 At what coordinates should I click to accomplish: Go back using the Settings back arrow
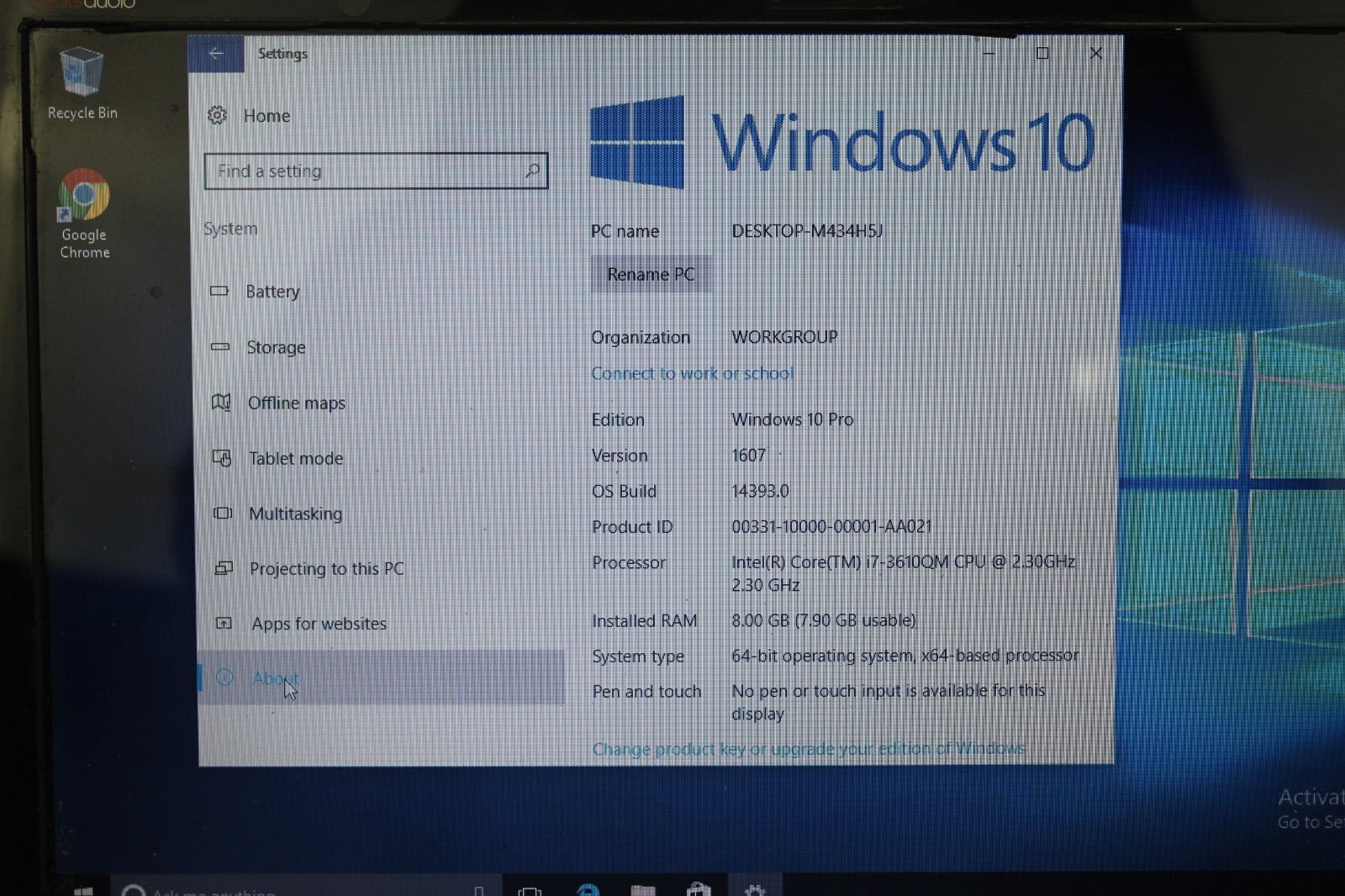pos(216,53)
